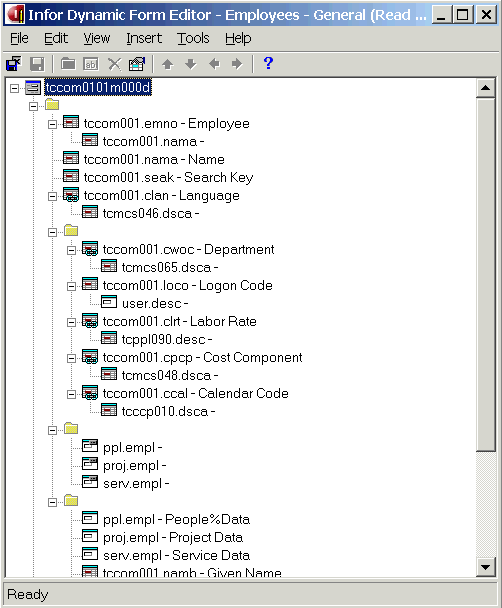Click the folder icon above tccom001.cwoc - Department

[71, 231]
